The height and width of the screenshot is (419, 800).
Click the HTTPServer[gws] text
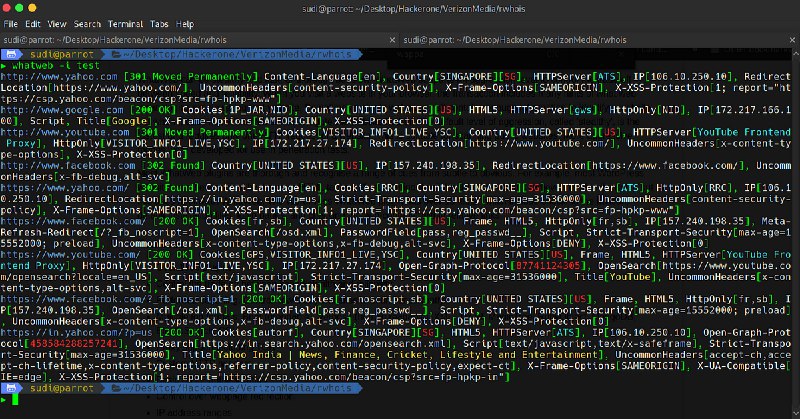554,110
